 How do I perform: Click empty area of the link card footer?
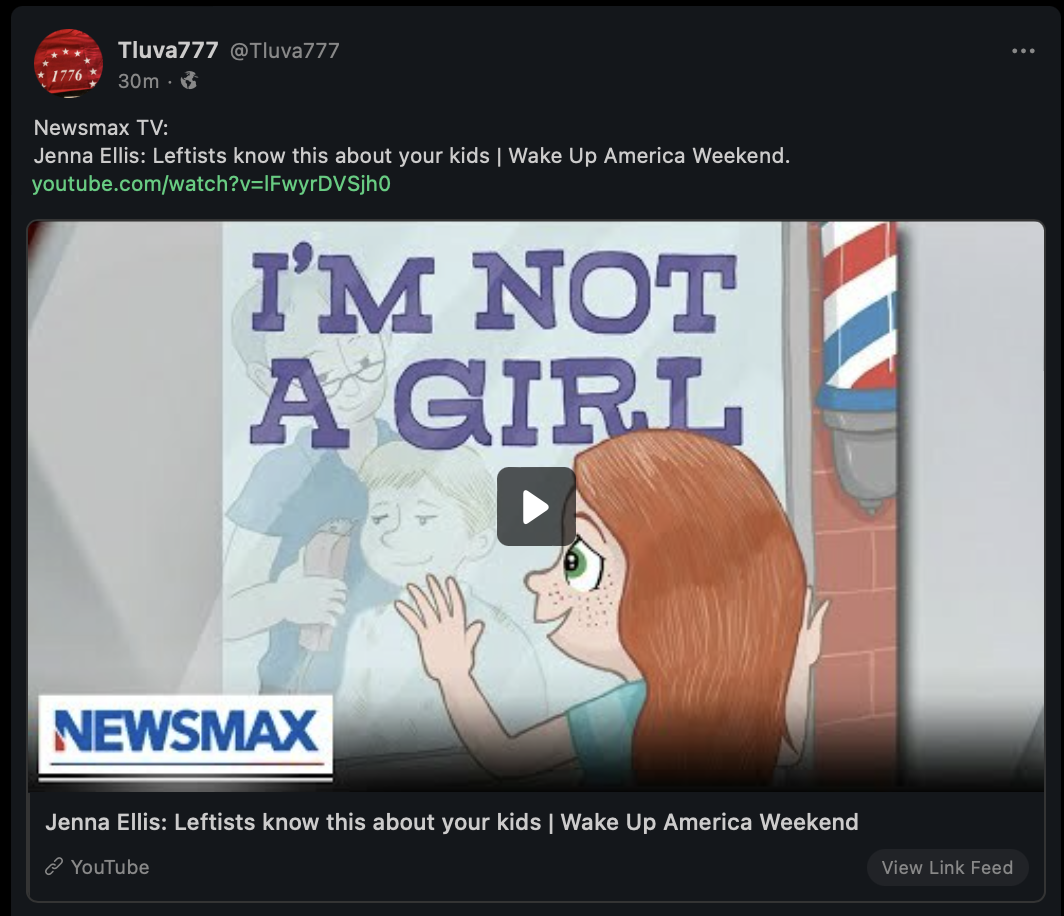509,867
